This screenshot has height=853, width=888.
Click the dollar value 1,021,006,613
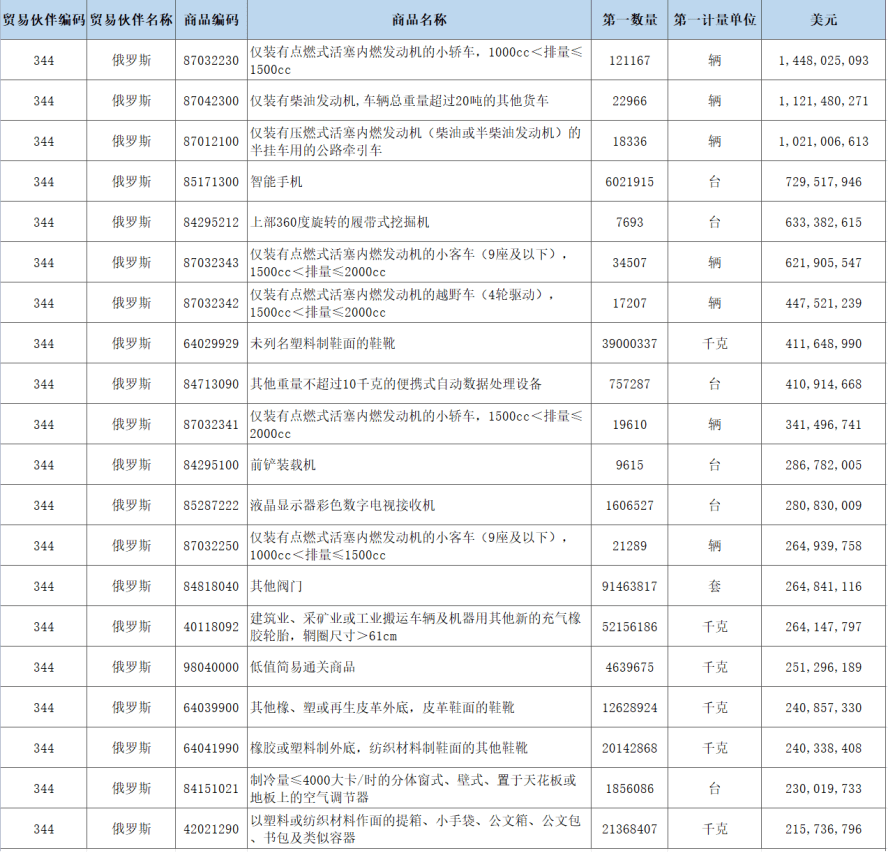click(823, 142)
